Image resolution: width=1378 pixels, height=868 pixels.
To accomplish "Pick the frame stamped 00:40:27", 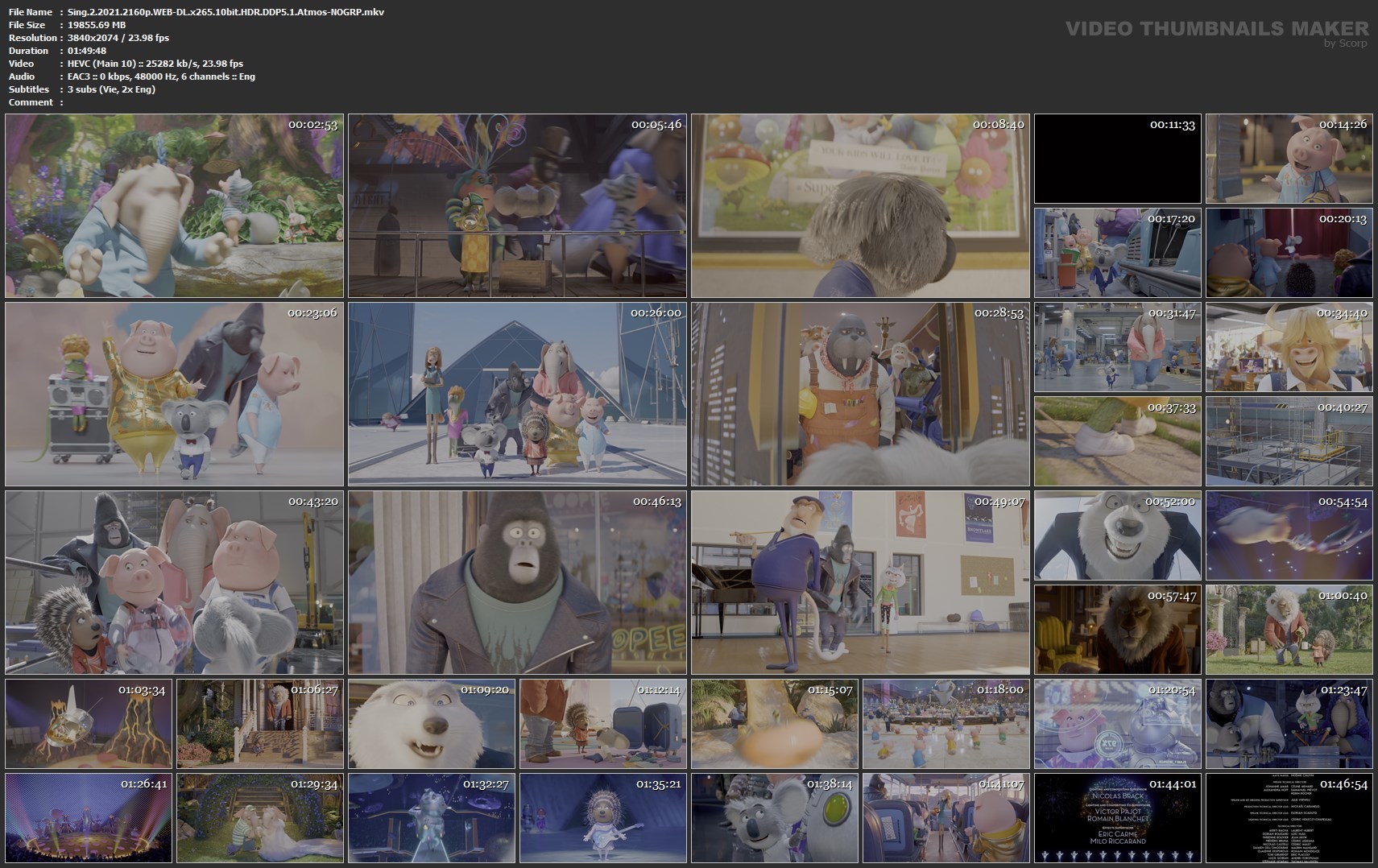I will 1289,441.
